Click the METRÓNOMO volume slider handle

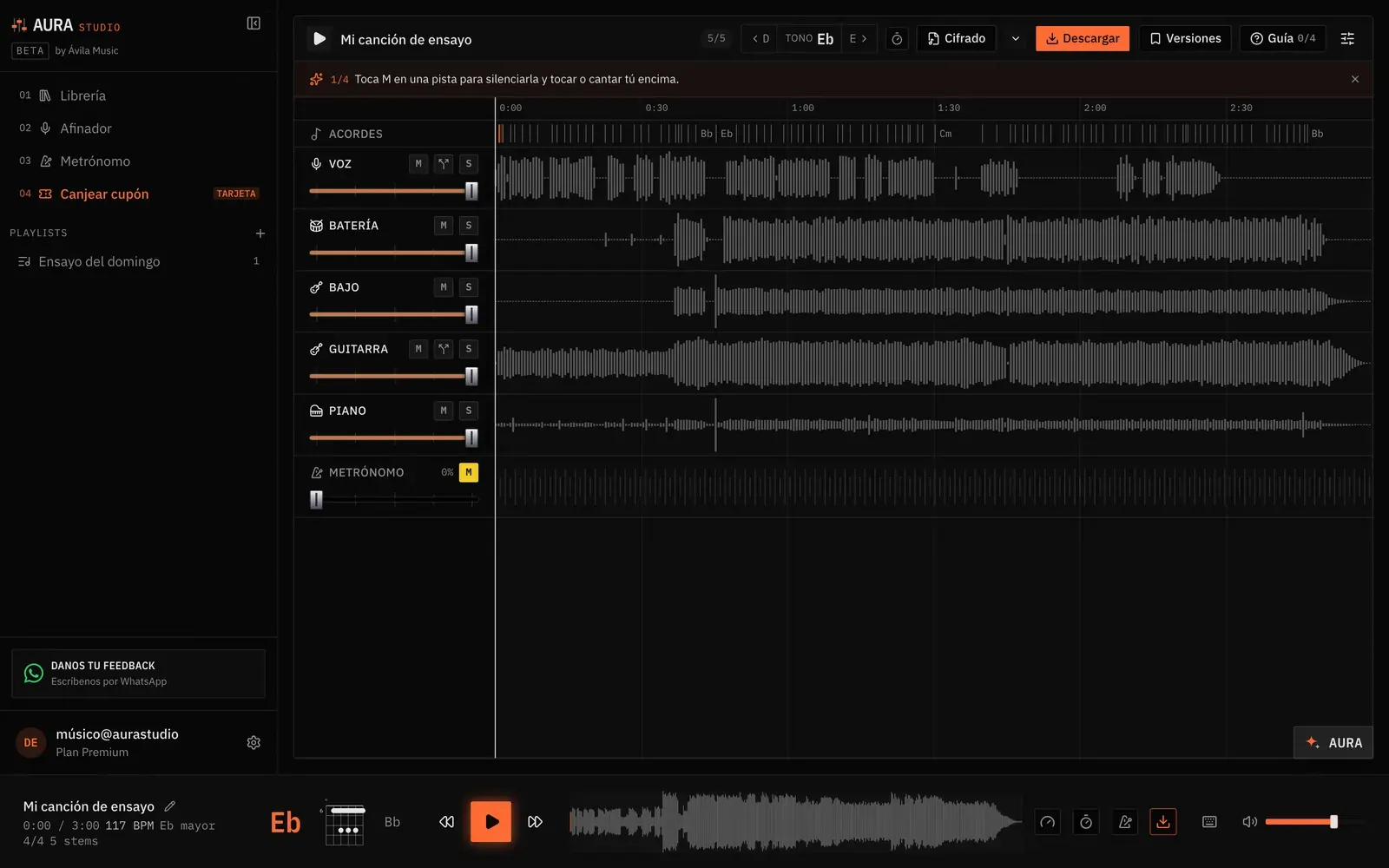[316, 500]
